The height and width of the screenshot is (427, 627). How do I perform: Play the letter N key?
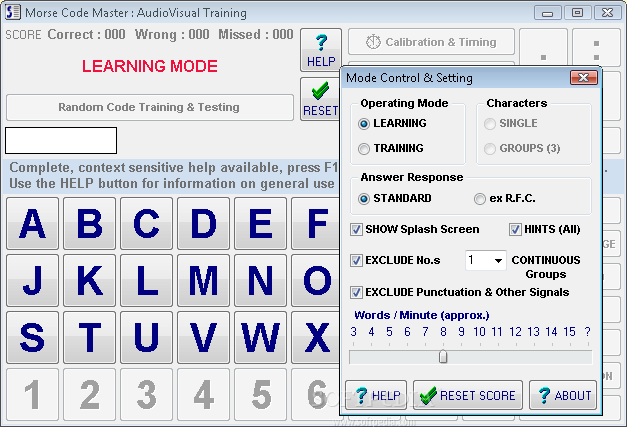(x=260, y=281)
